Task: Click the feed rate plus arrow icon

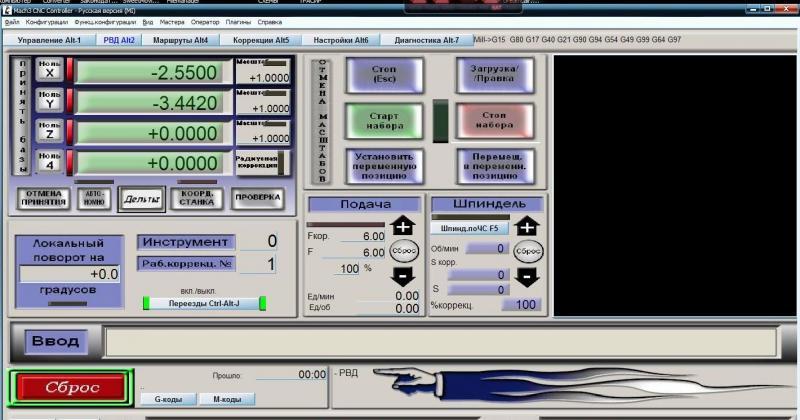Action: (402, 226)
